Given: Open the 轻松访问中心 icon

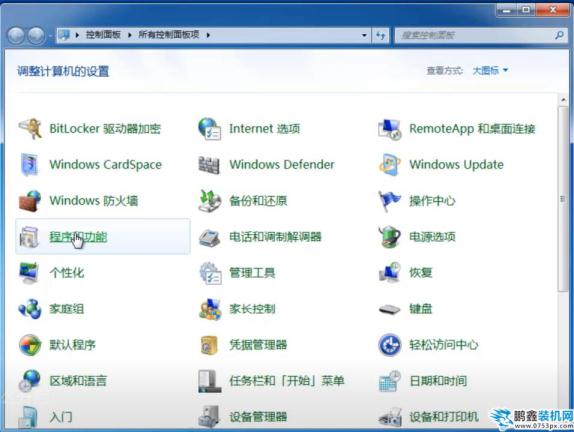Looking at the screenshot, I should click(x=390, y=345).
